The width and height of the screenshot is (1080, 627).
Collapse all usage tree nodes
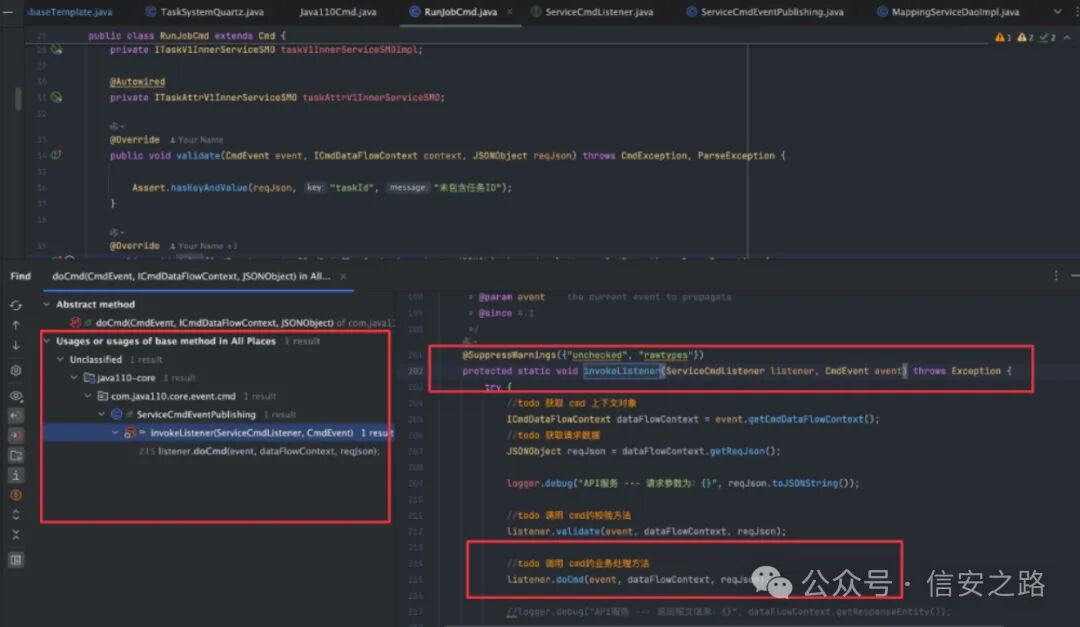(16, 534)
